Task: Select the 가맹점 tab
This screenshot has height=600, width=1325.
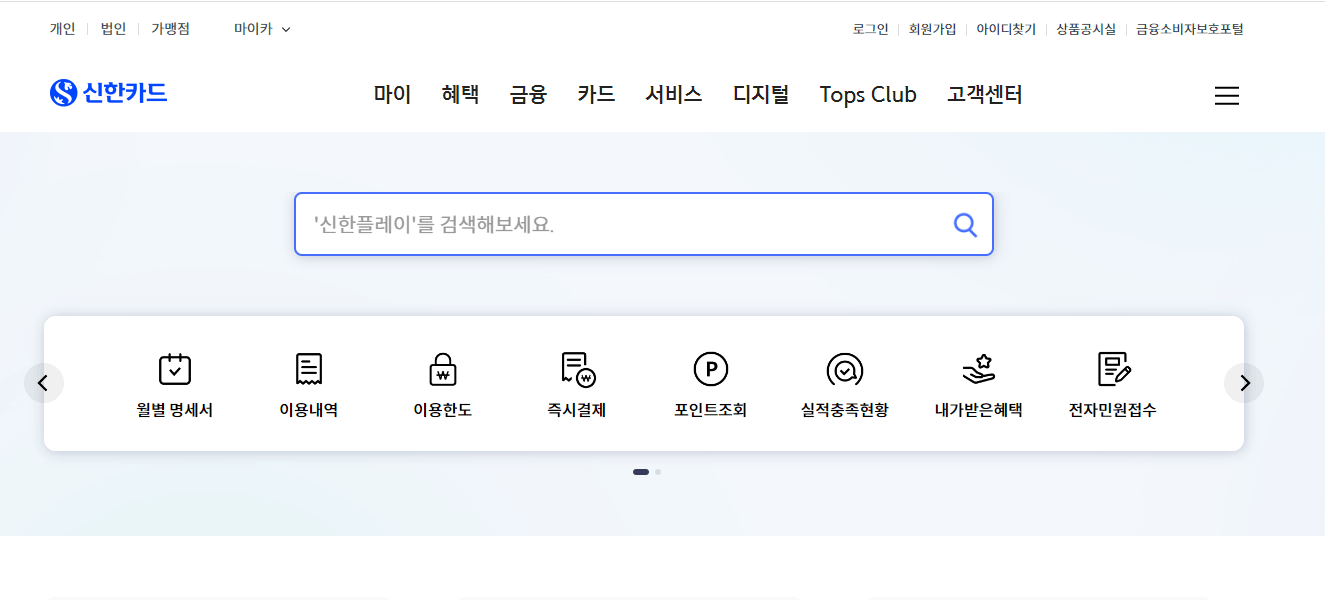Action: click(x=170, y=29)
